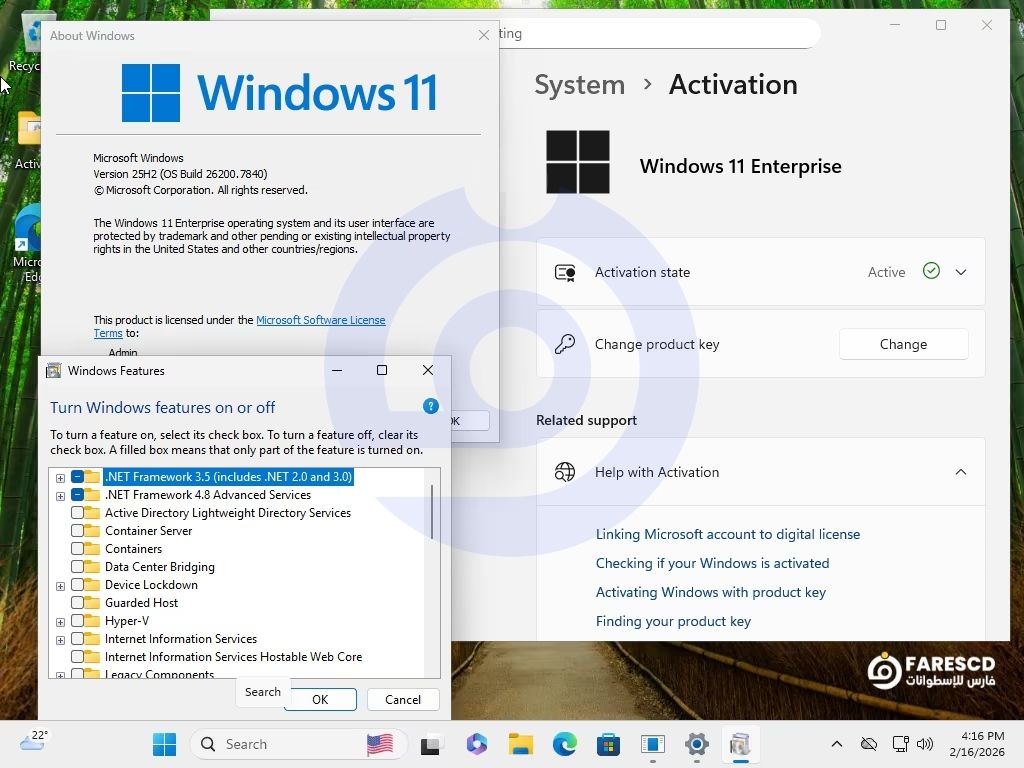The image size is (1024, 768).
Task: Enable the Hyper-V feature checkbox
Action: click(78, 621)
